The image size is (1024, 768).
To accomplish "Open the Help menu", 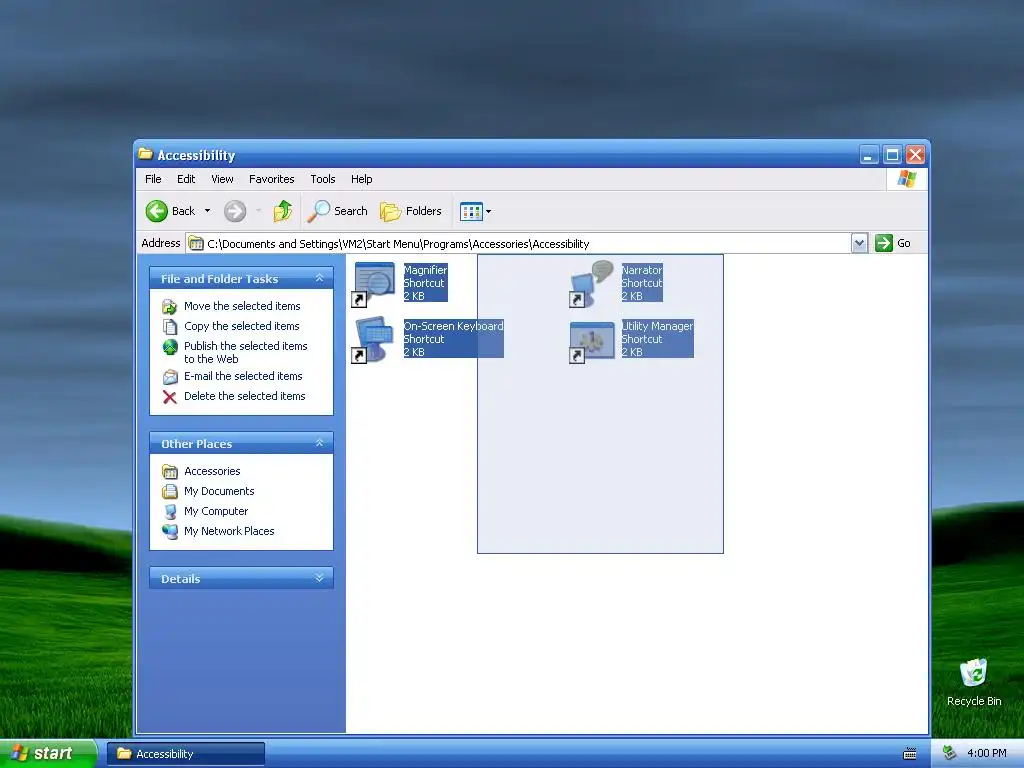I will 362,179.
